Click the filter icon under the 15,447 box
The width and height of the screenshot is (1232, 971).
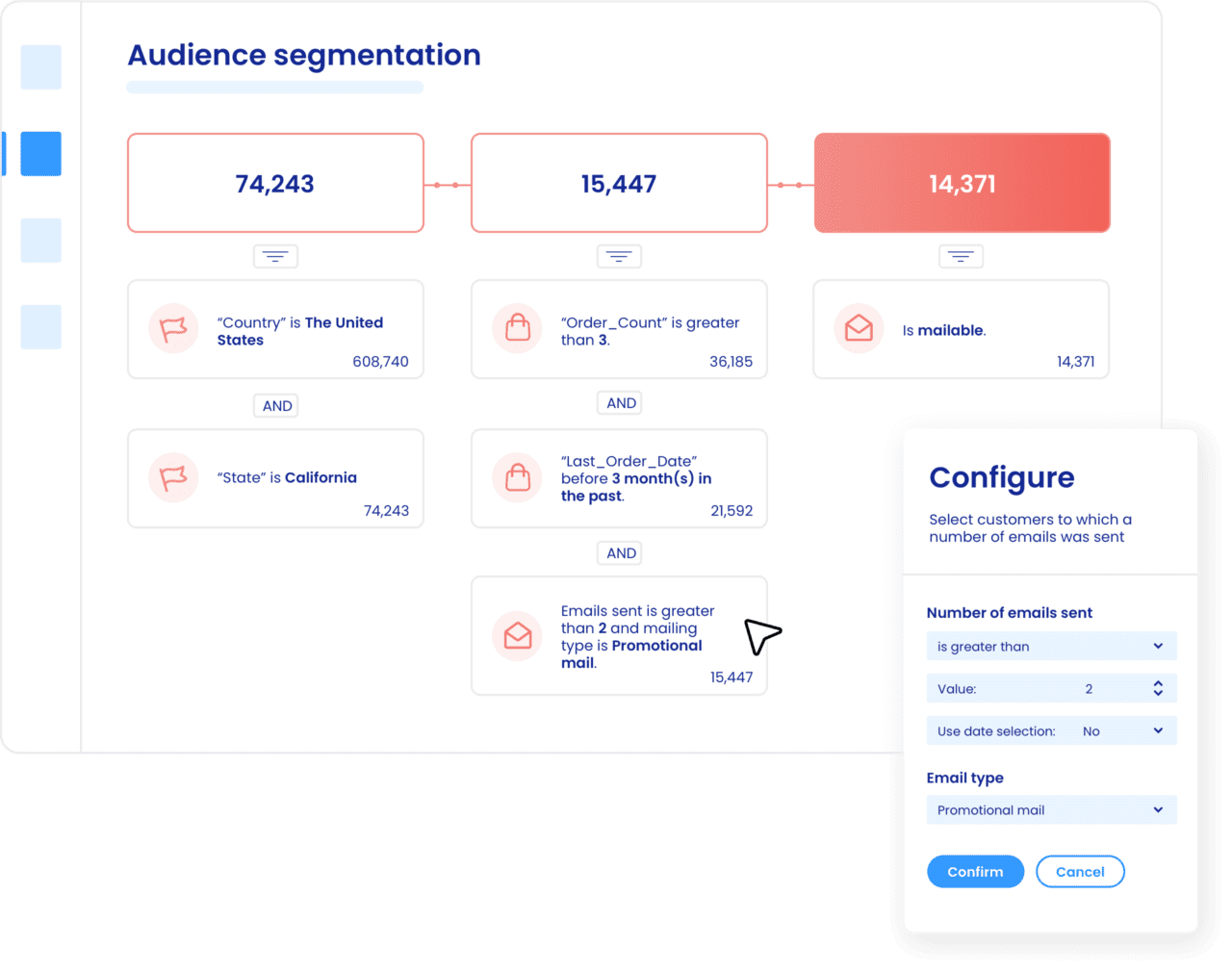click(619, 257)
